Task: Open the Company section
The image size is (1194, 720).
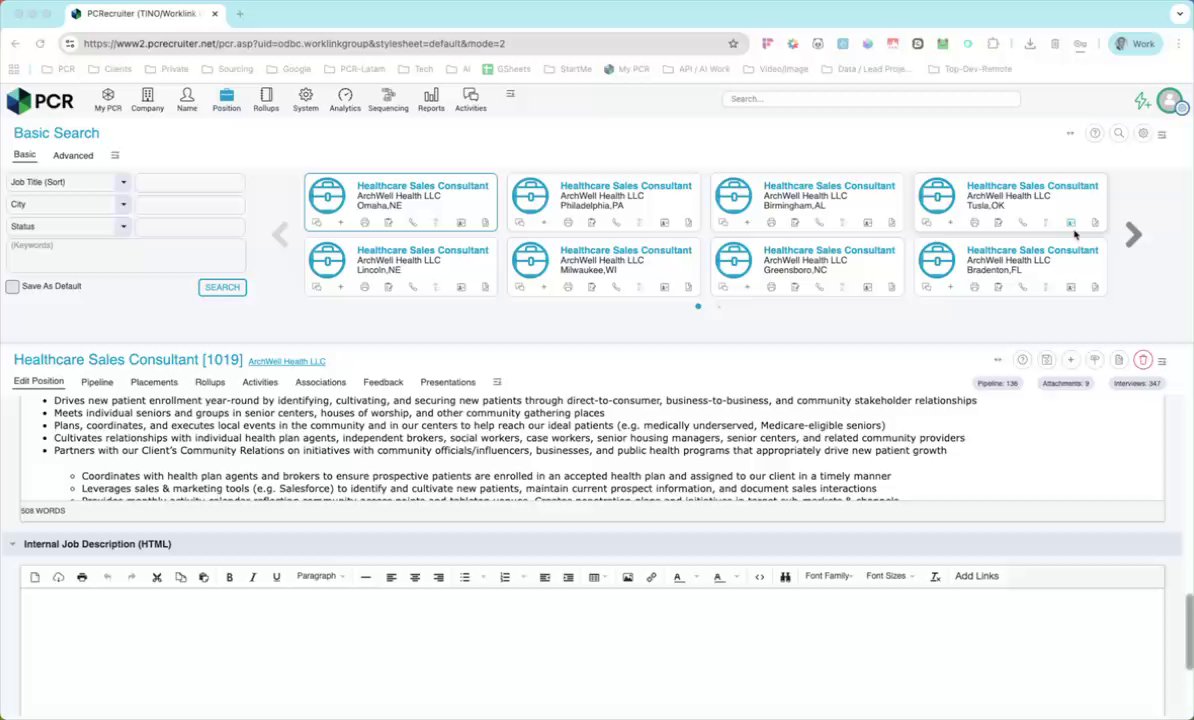Action: (147, 100)
